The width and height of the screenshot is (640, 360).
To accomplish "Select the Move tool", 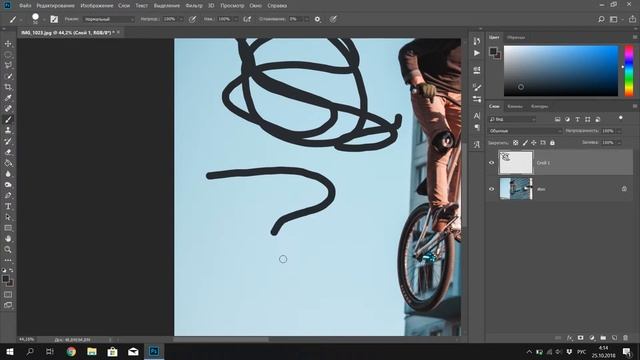I will pos(8,44).
